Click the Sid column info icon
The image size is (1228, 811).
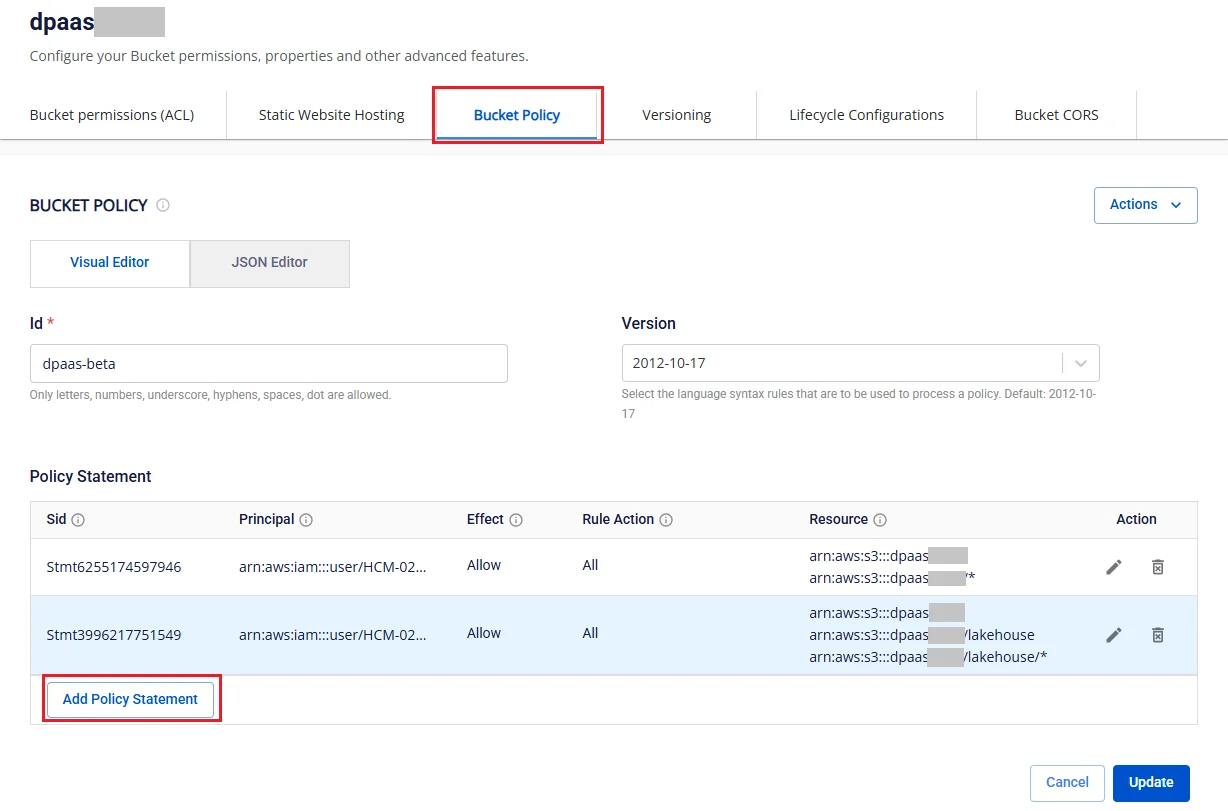pos(78,520)
